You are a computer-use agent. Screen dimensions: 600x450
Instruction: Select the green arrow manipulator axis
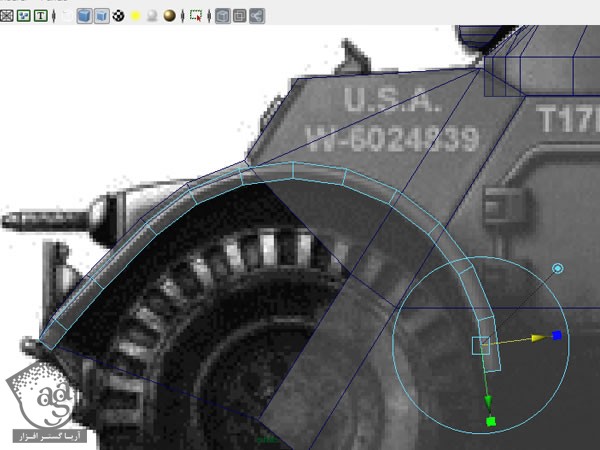coord(489,402)
